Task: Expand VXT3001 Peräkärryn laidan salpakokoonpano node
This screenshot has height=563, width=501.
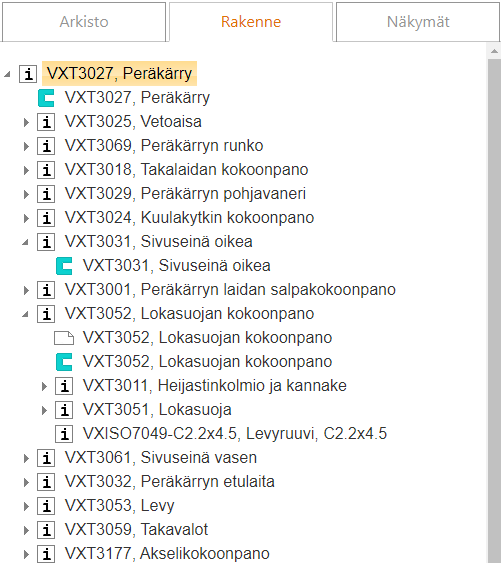Action: click(x=26, y=290)
